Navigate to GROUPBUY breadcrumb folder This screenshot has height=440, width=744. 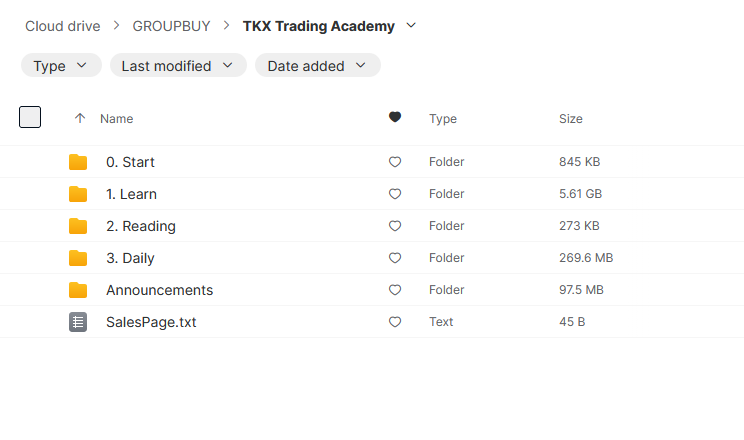click(x=171, y=26)
